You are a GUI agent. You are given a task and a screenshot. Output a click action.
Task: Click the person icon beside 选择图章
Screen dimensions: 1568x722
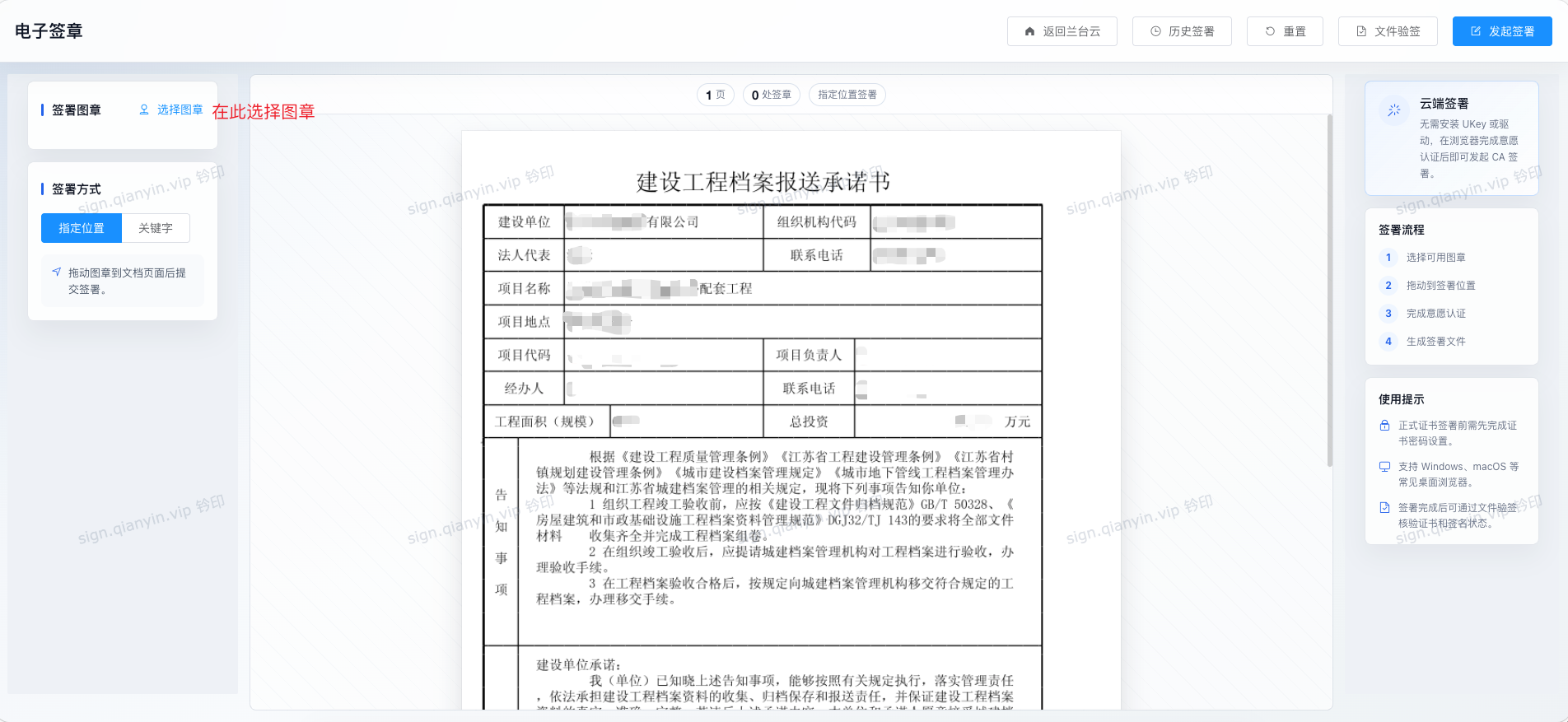[144, 109]
